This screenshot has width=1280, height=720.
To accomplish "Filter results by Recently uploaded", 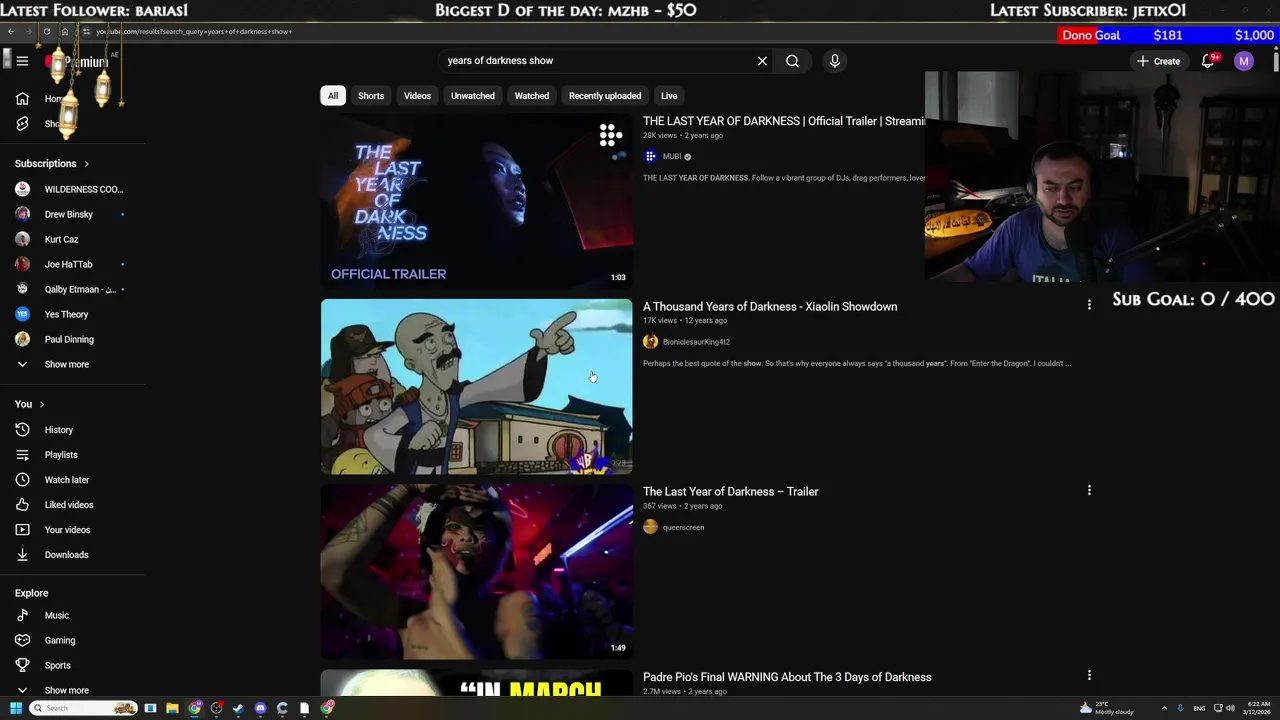I will click(605, 95).
